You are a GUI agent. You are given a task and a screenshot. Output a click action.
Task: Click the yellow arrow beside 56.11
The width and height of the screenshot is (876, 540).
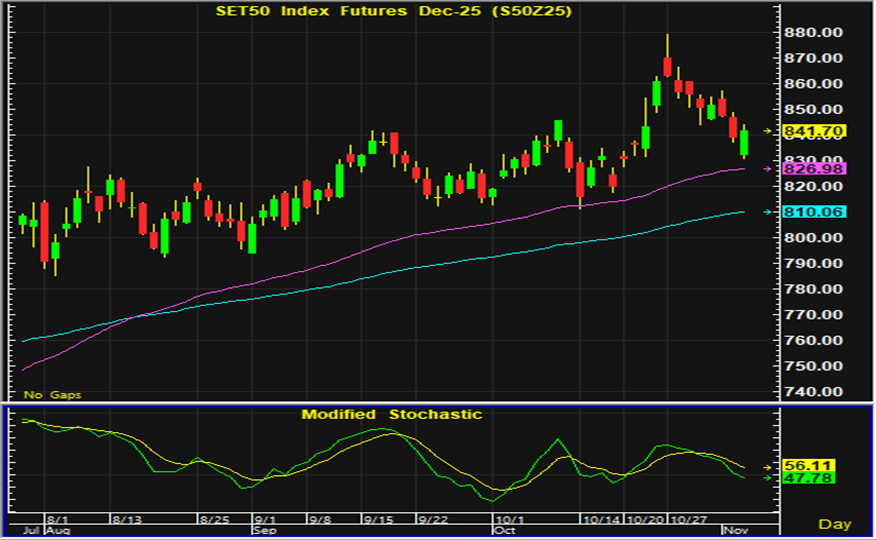pos(768,467)
